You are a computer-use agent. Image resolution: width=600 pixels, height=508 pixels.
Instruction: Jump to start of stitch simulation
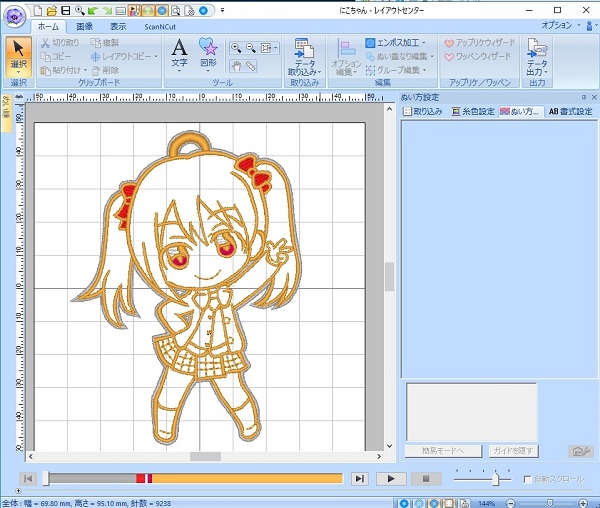coord(30,479)
